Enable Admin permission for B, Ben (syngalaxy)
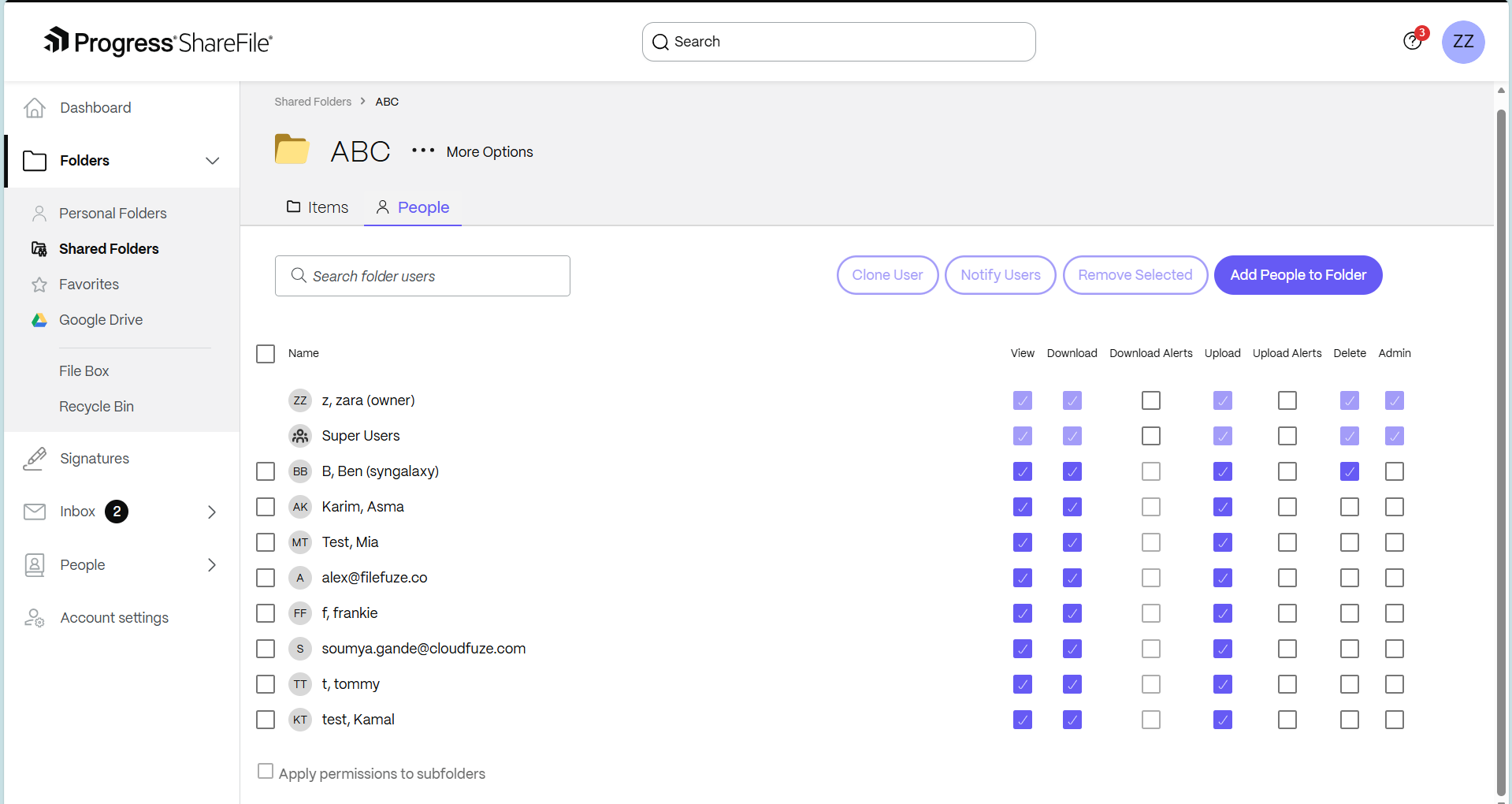Viewport: 1512px width, 804px height. click(x=1395, y=471)
